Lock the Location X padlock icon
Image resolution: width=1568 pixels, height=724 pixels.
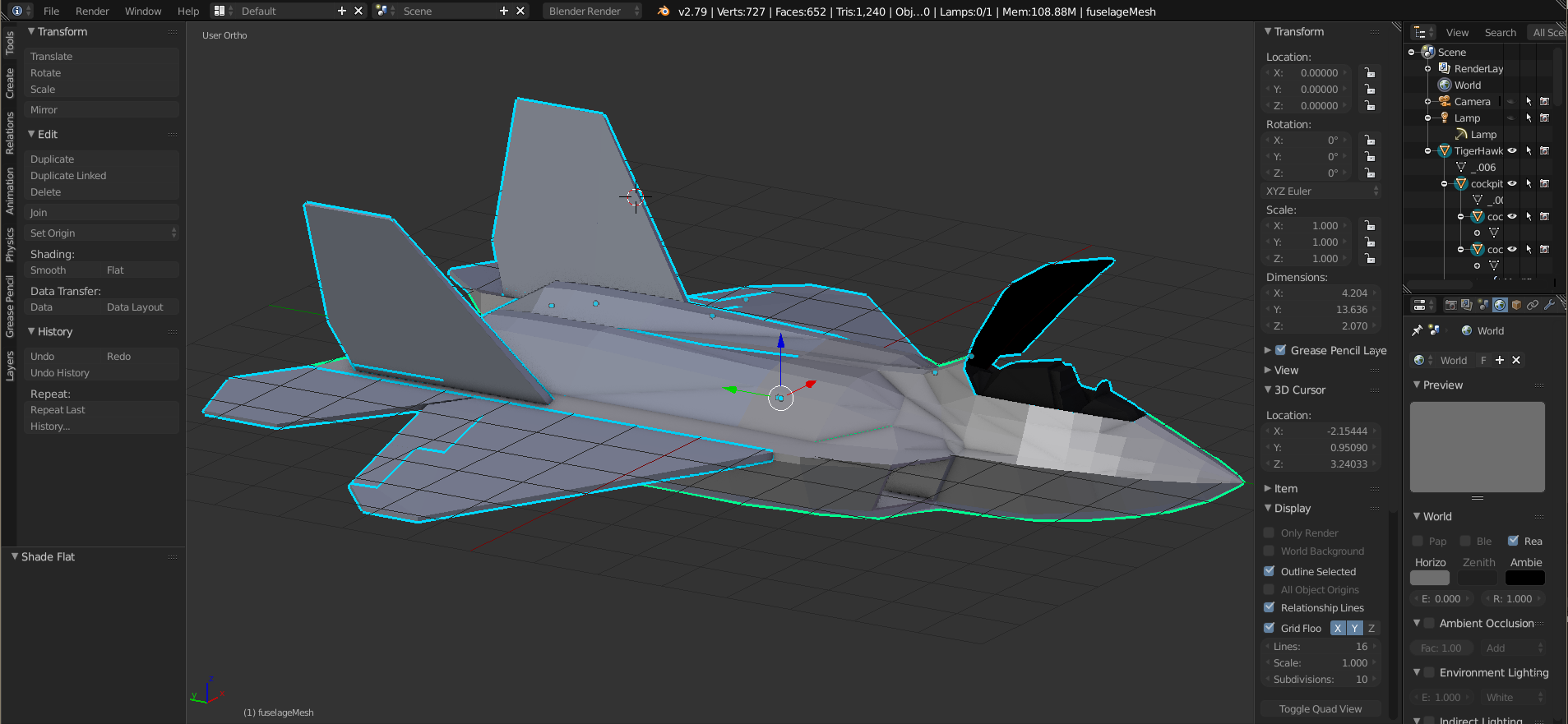click(1370, 73)
